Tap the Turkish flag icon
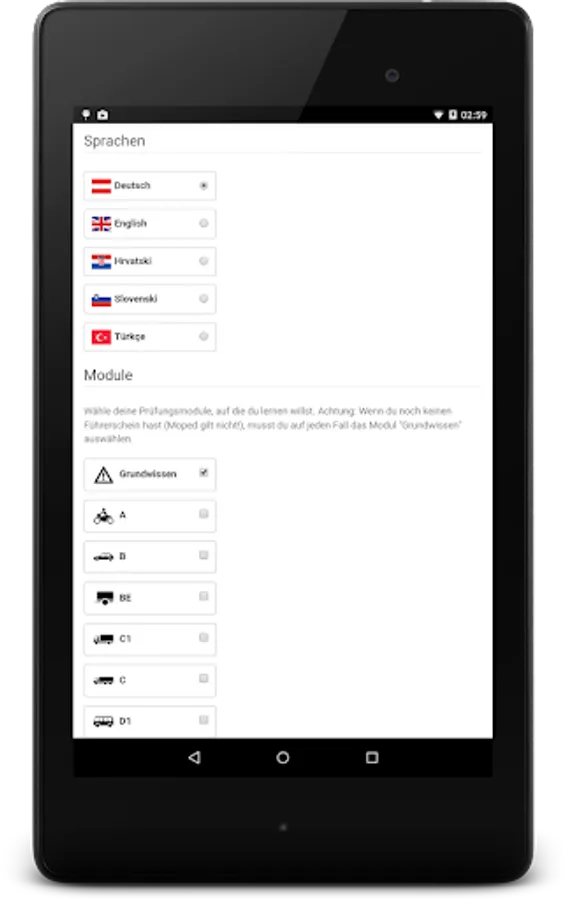The image size is (566, 900). (x=101, y=337)
